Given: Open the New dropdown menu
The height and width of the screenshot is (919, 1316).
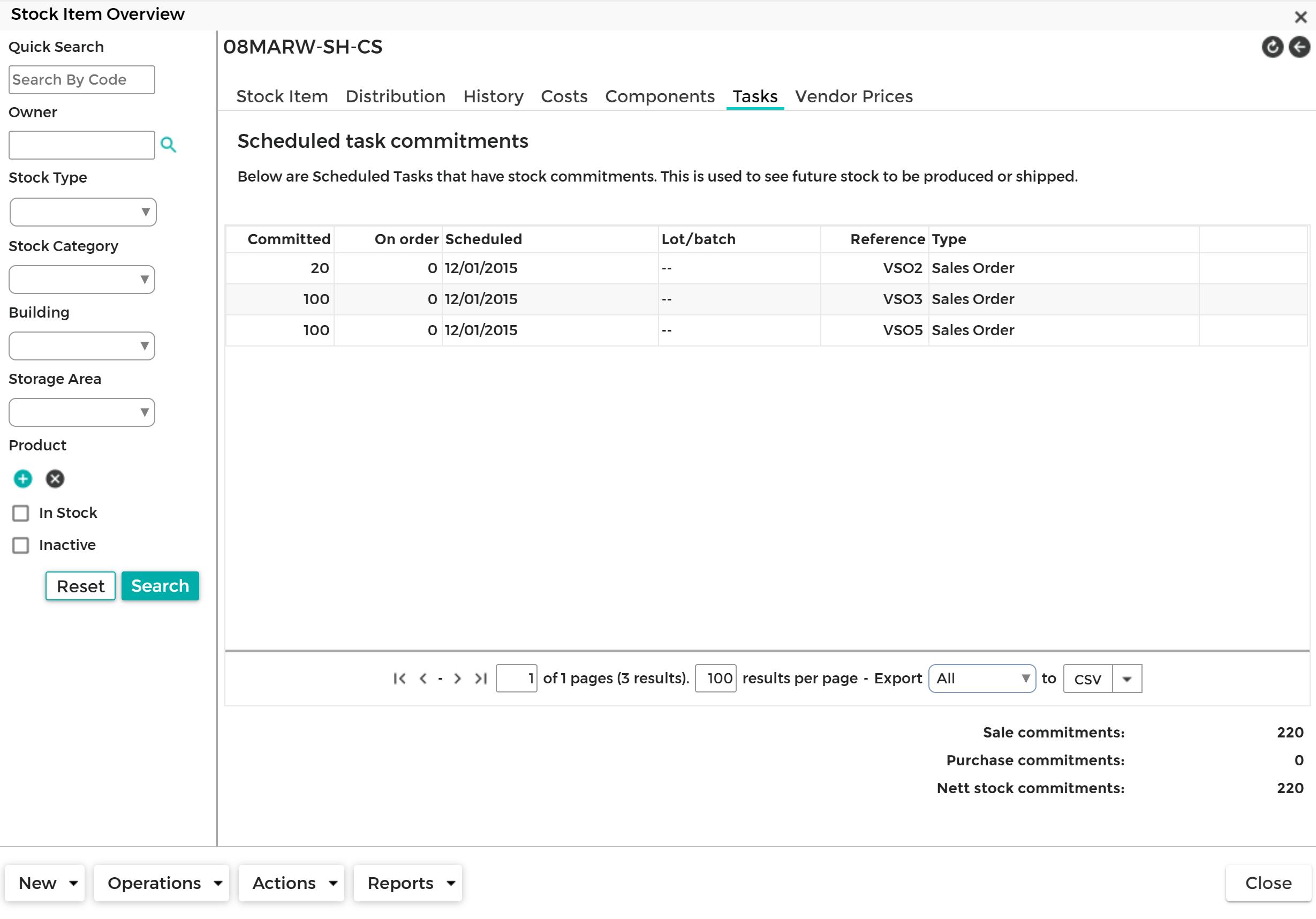Looking at the screenshot, I should [x=46, y=884].
